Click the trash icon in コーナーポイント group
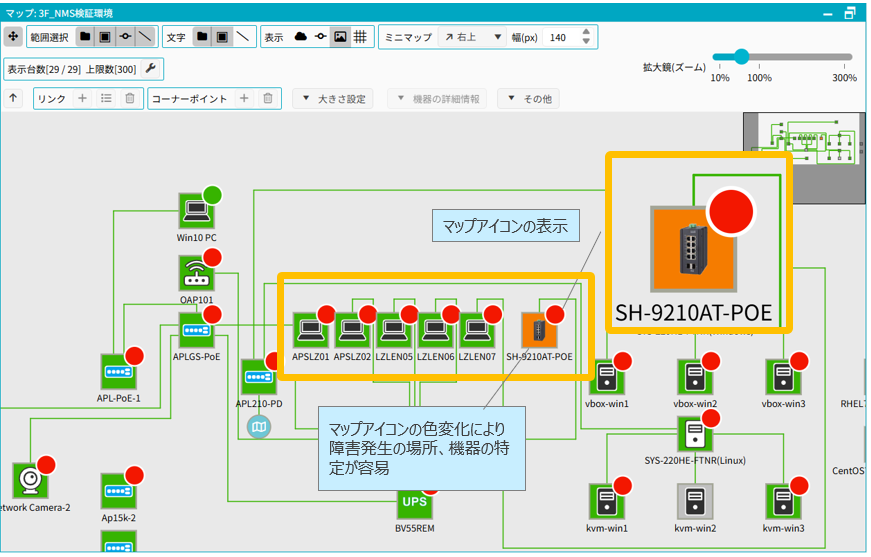Image resolution: width=871 pixels, height=557 pixels. tap(268, 99)
